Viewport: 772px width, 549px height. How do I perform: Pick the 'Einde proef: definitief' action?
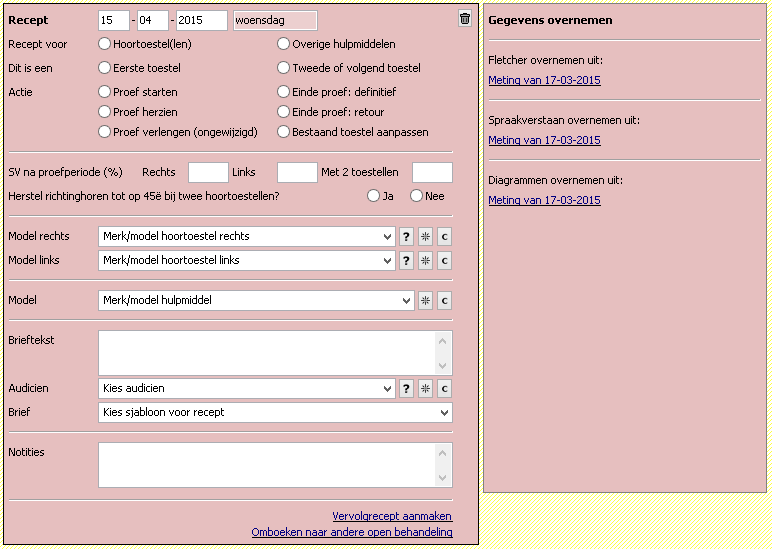tap(284, 92)
